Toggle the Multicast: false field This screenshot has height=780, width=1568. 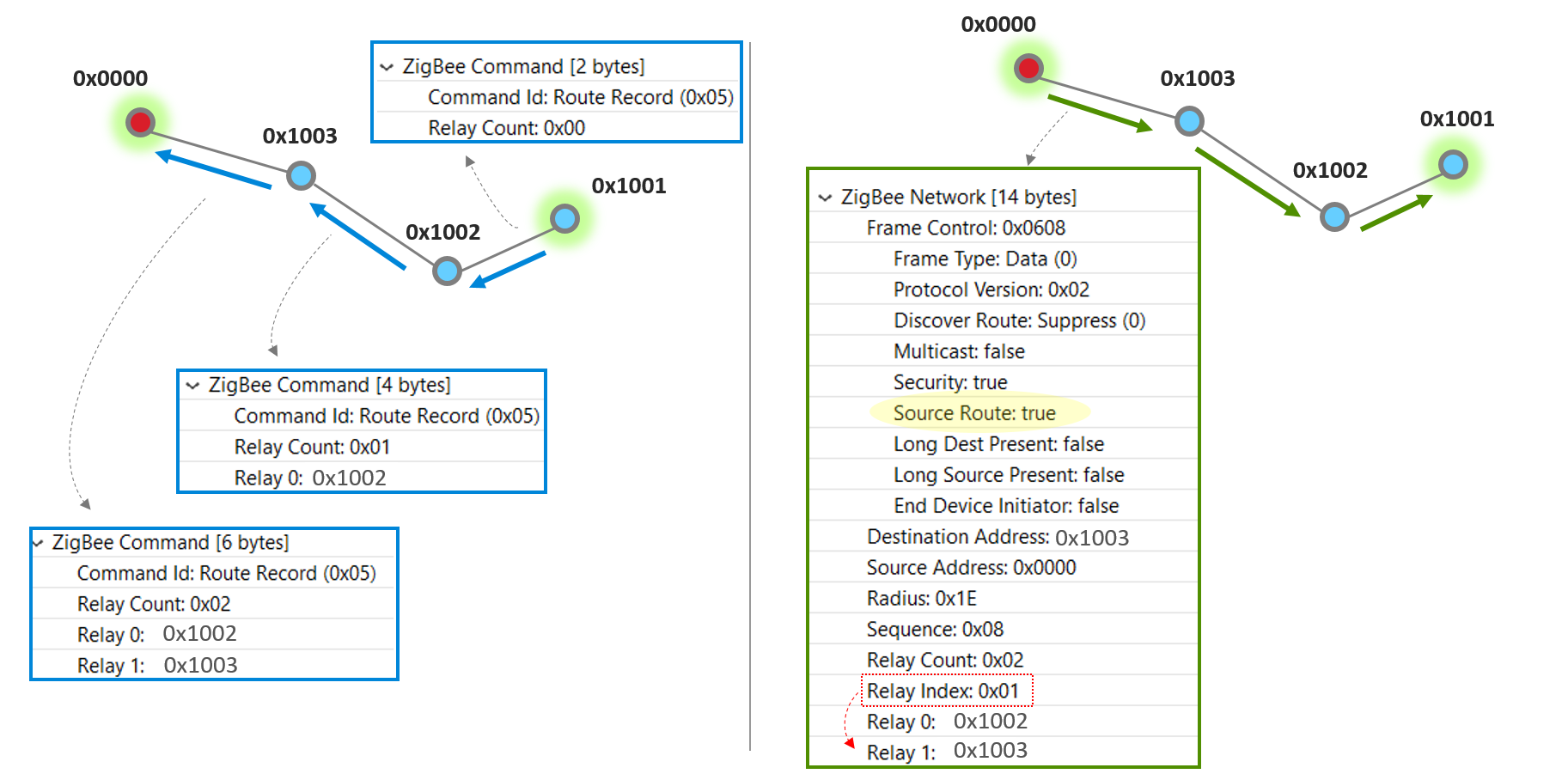point(959,350)
